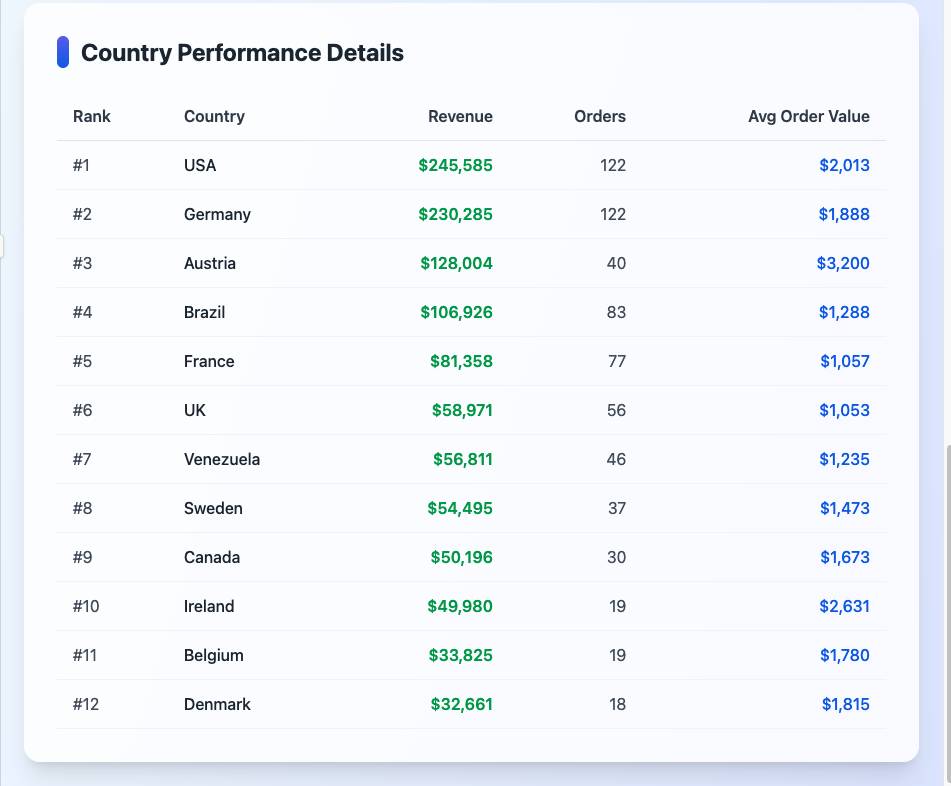
Task: Select France's revenue figure $81,358
Action: coord(461,361)
